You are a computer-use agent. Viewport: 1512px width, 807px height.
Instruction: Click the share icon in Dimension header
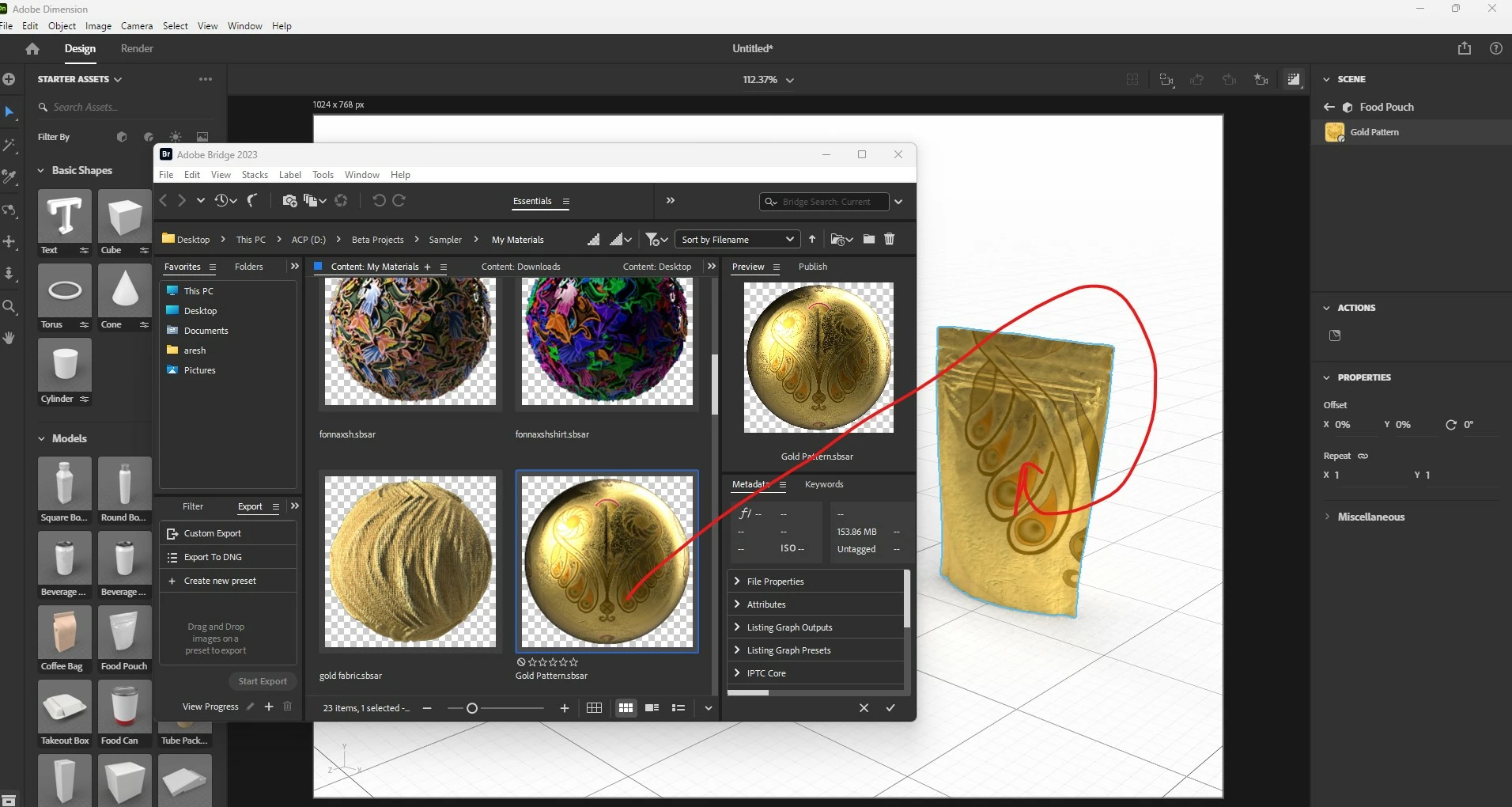[1465, 48]
